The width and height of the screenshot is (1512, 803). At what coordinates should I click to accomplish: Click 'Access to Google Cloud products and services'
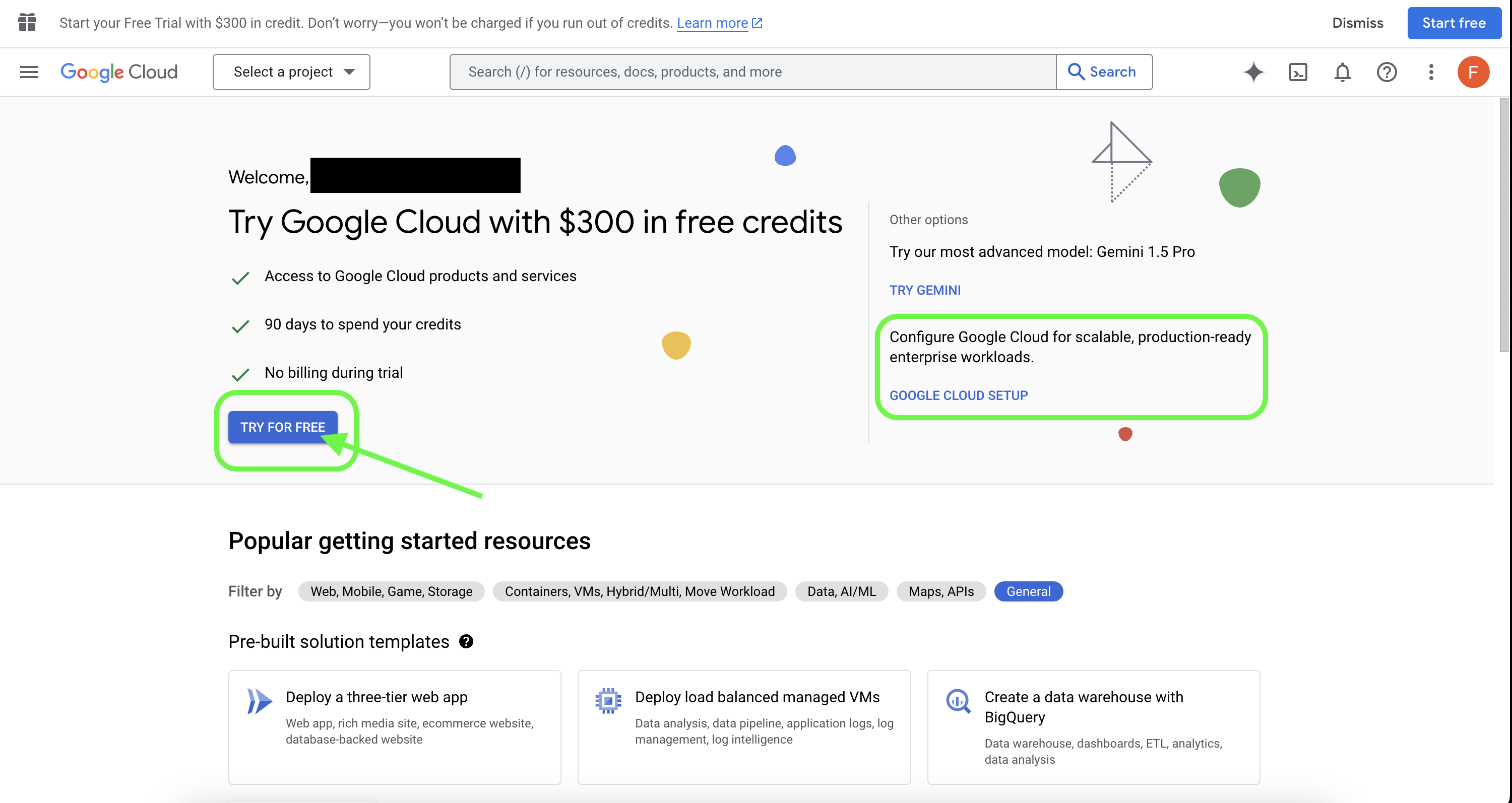point(420,276)
